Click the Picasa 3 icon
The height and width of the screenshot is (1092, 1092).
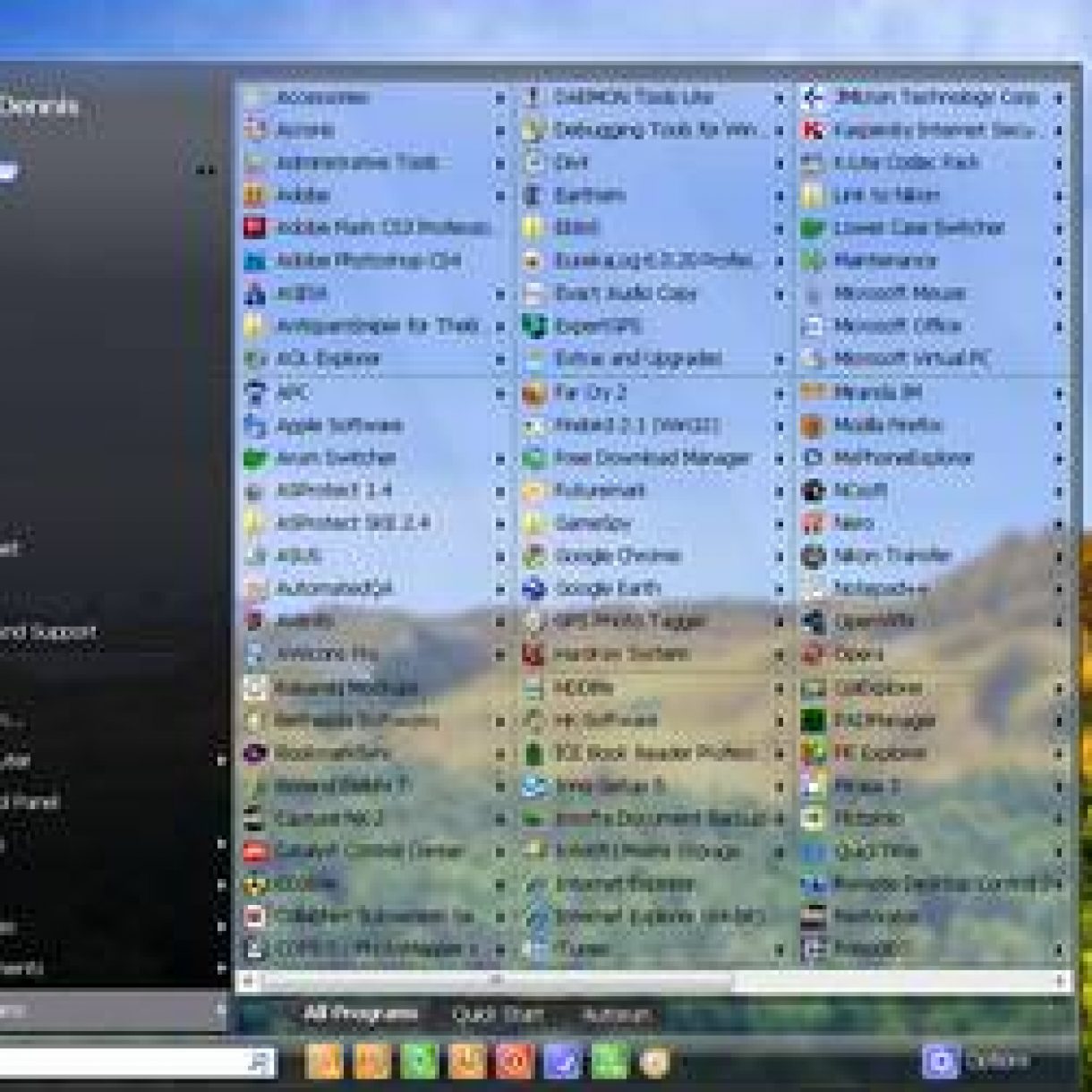813,786
